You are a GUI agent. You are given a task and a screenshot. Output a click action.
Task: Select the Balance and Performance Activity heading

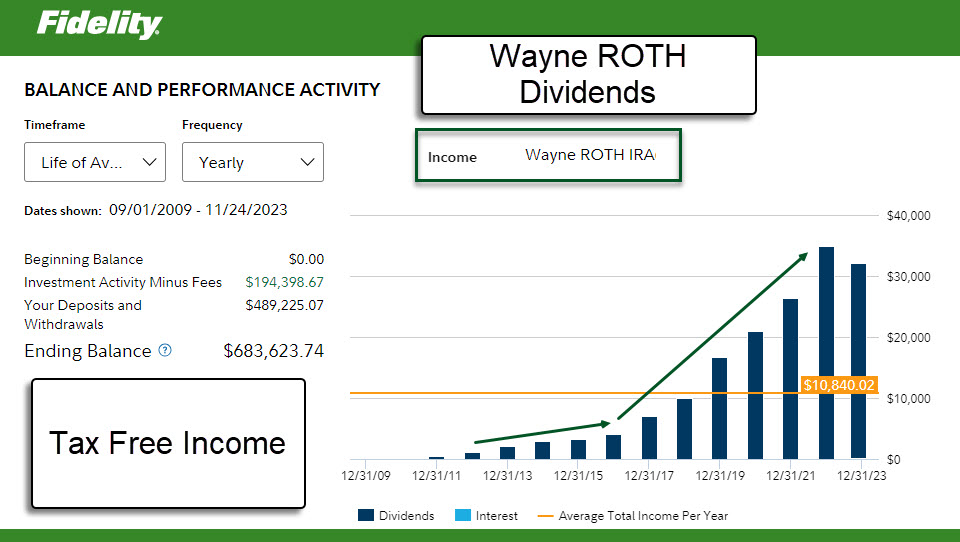[202, 89]
